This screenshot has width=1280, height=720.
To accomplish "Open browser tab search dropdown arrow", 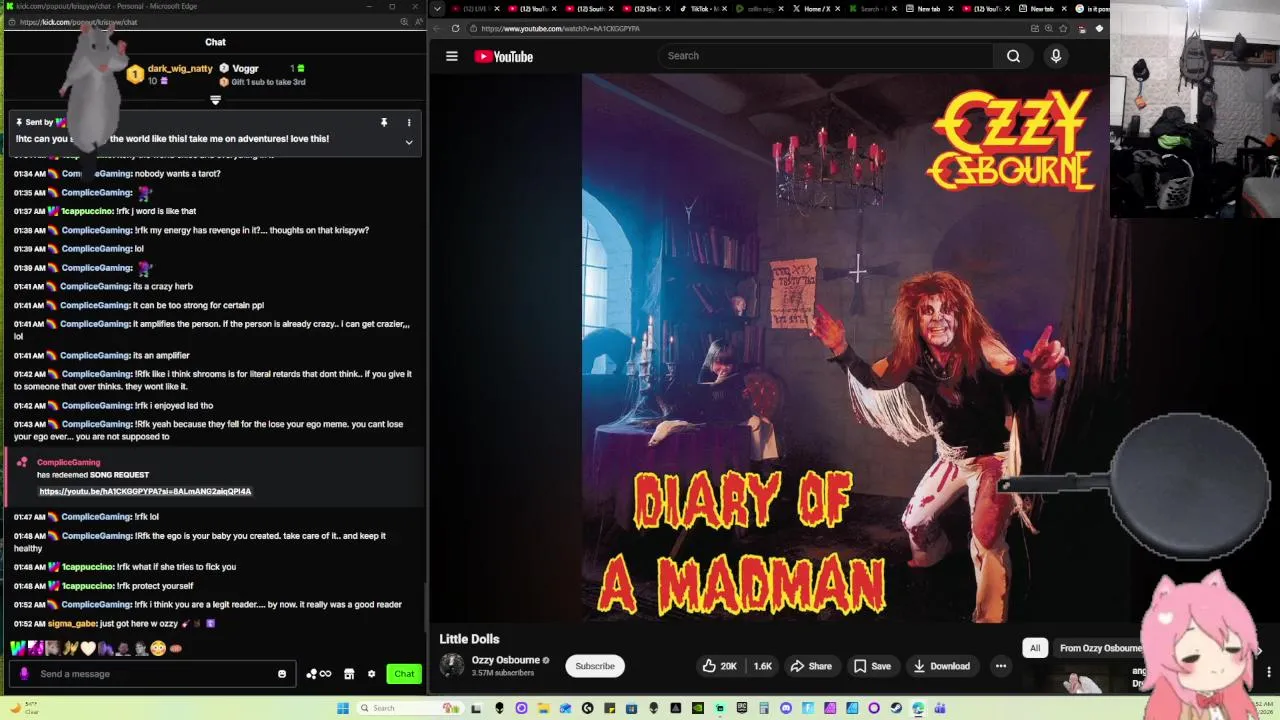I will click(x=436, y=9).
